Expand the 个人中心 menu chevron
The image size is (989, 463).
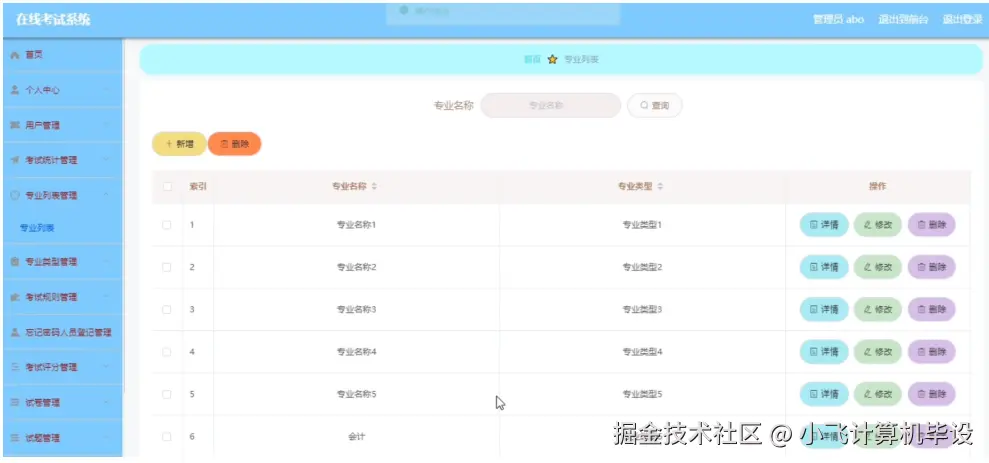click(106, 90)
